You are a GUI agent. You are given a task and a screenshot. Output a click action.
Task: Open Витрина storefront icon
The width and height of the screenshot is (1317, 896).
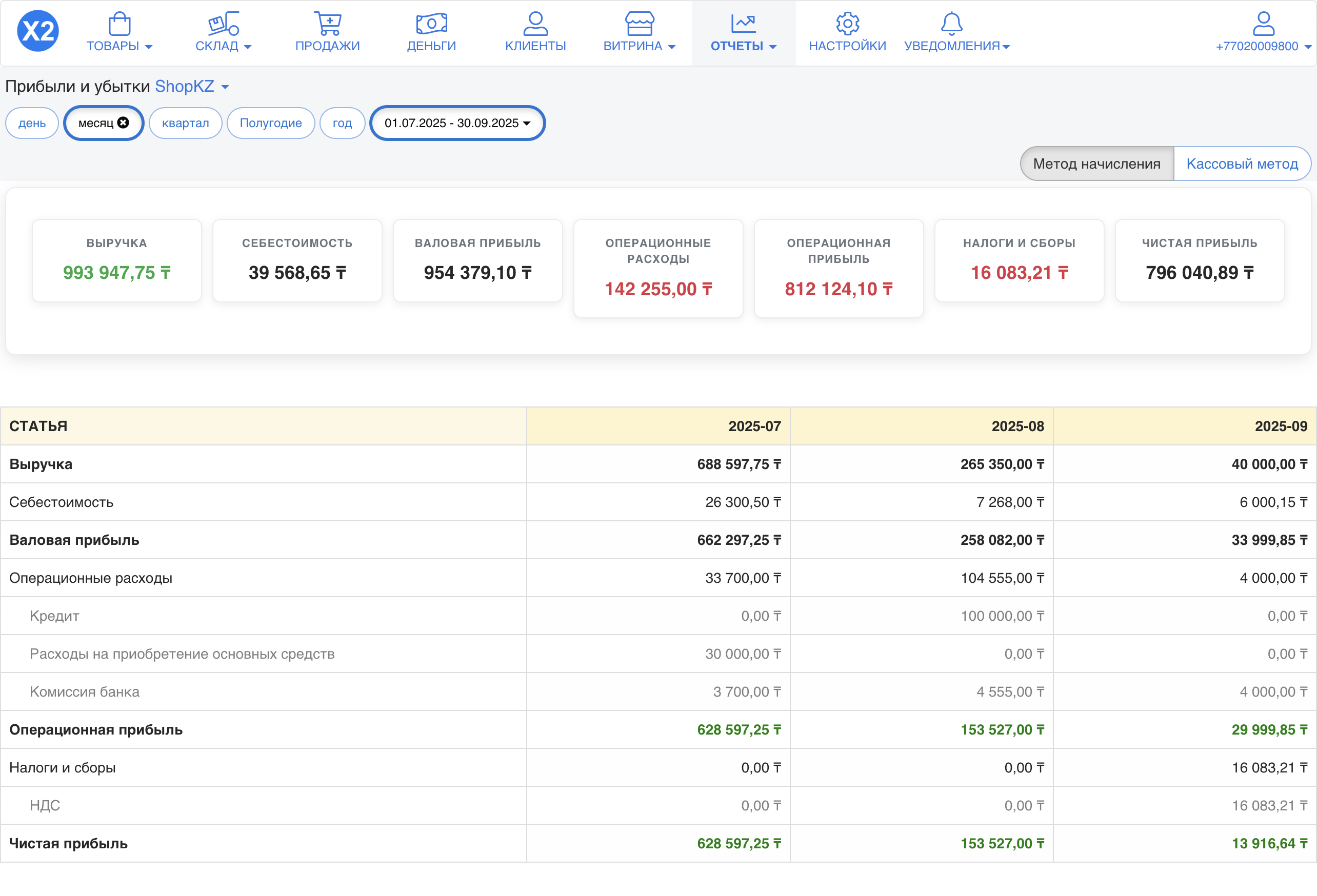coord(639,24)
